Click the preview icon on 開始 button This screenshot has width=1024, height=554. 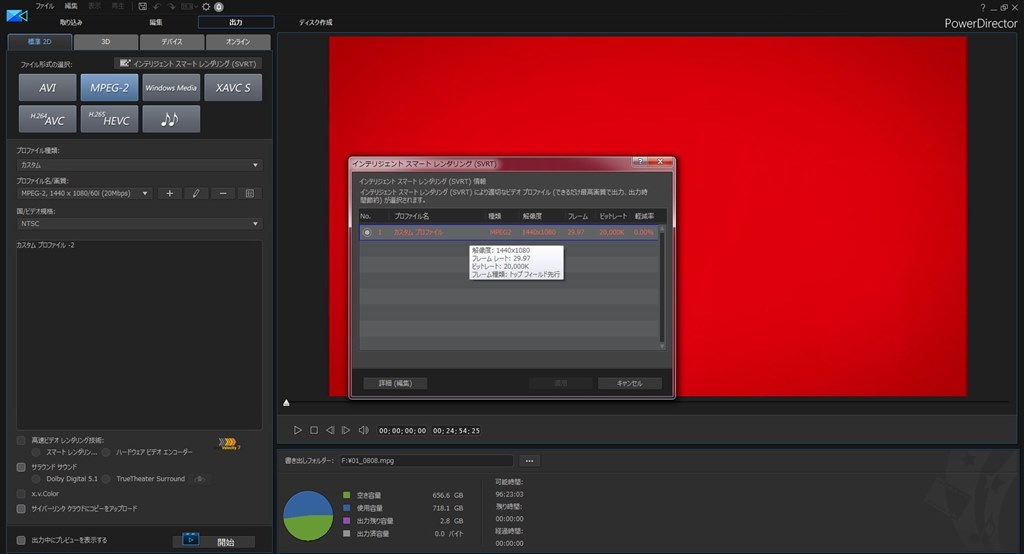tap(190, 540)
